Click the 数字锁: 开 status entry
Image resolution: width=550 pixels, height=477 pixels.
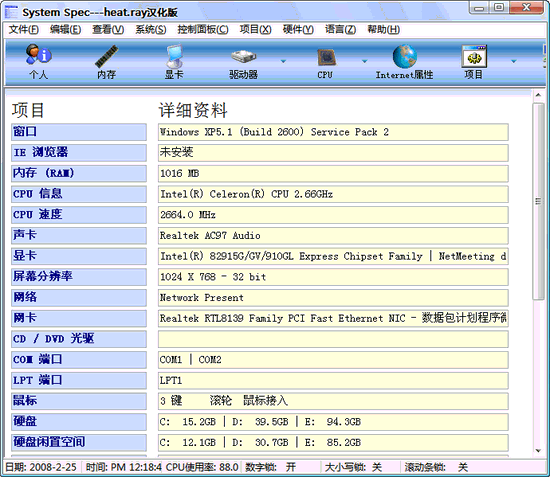[x=270, y=467]
